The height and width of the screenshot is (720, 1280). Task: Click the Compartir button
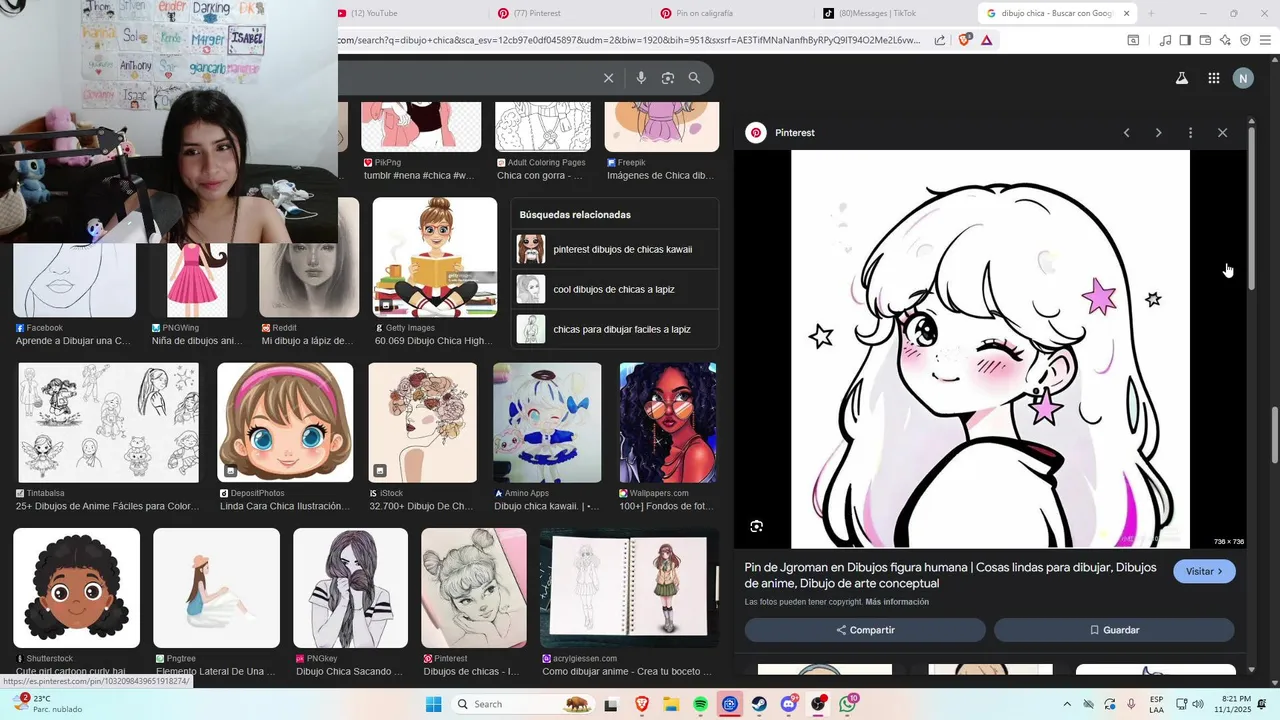click(x=865, y=630)
